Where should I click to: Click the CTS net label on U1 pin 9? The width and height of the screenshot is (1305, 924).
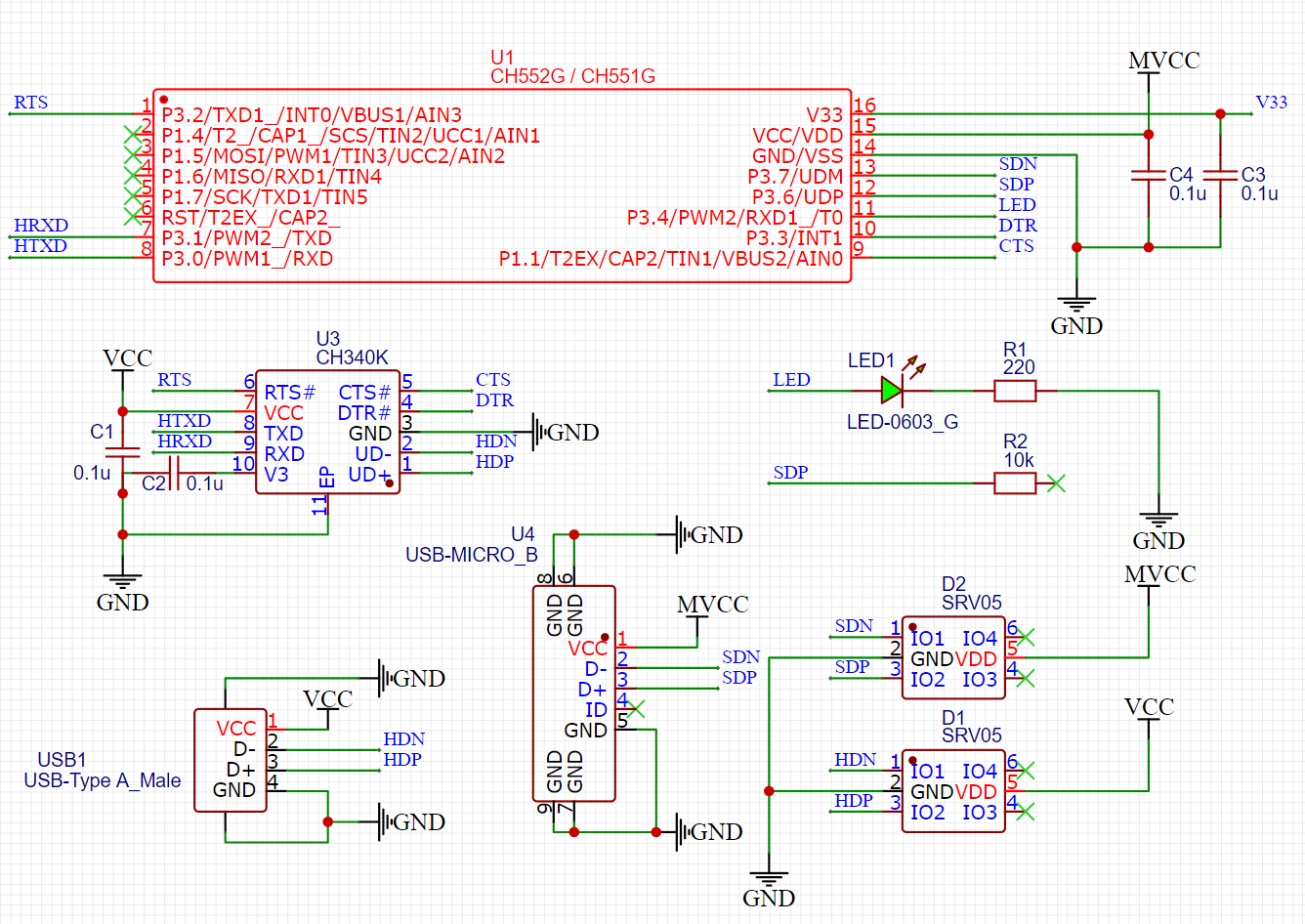click(x=1016, y=245)
